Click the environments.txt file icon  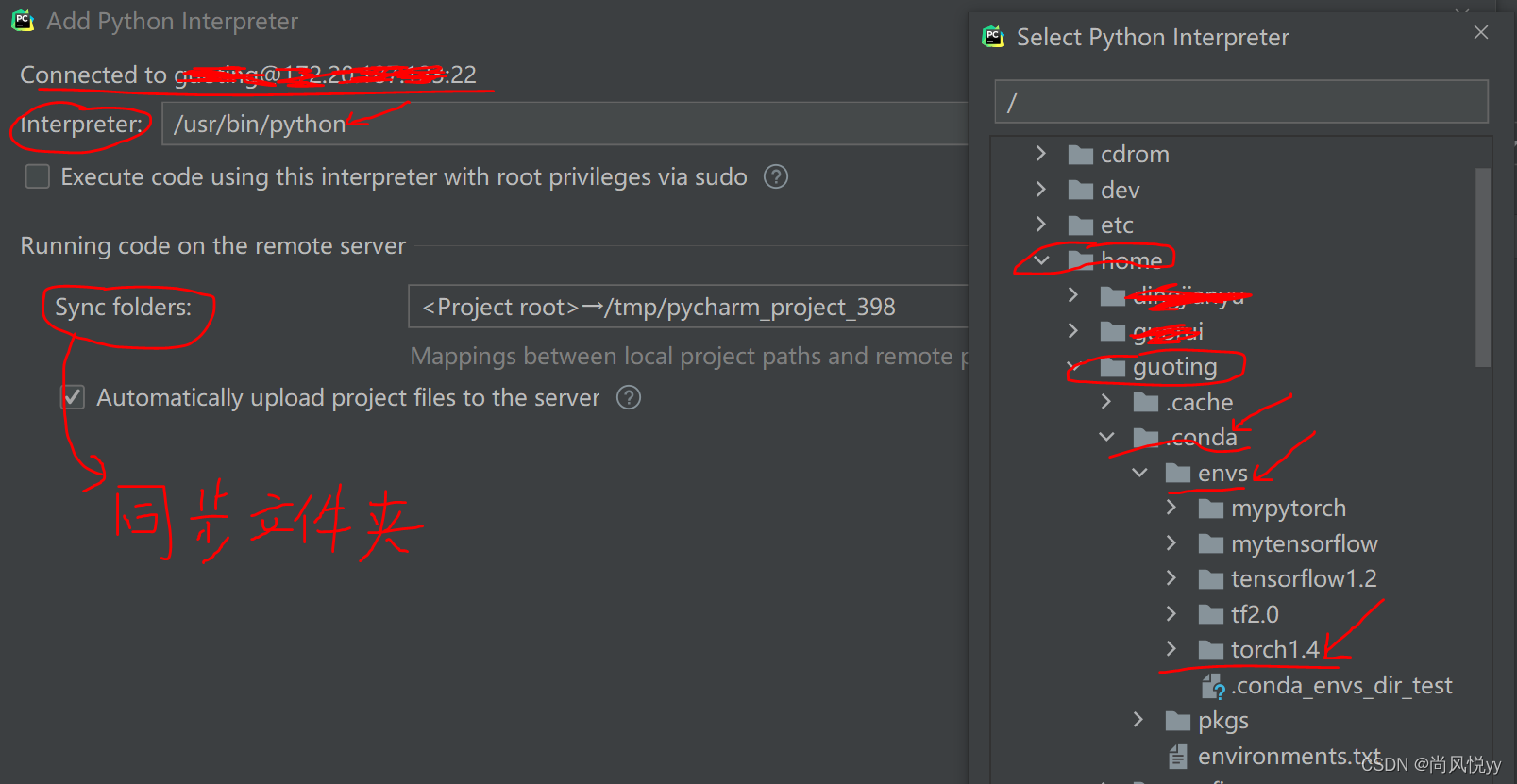(1178, 756)
